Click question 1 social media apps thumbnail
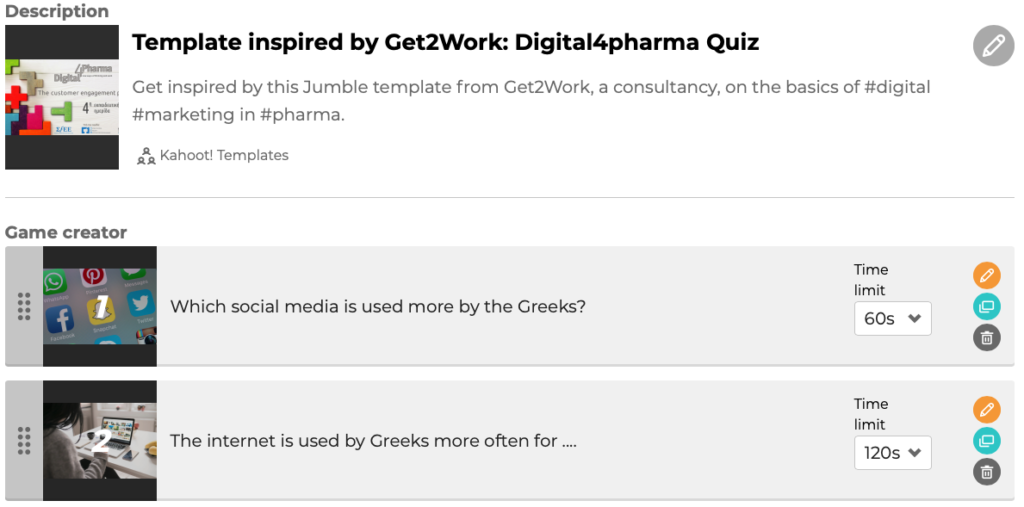This screenshot has height=507, width=1024. (x=100, y=306)
